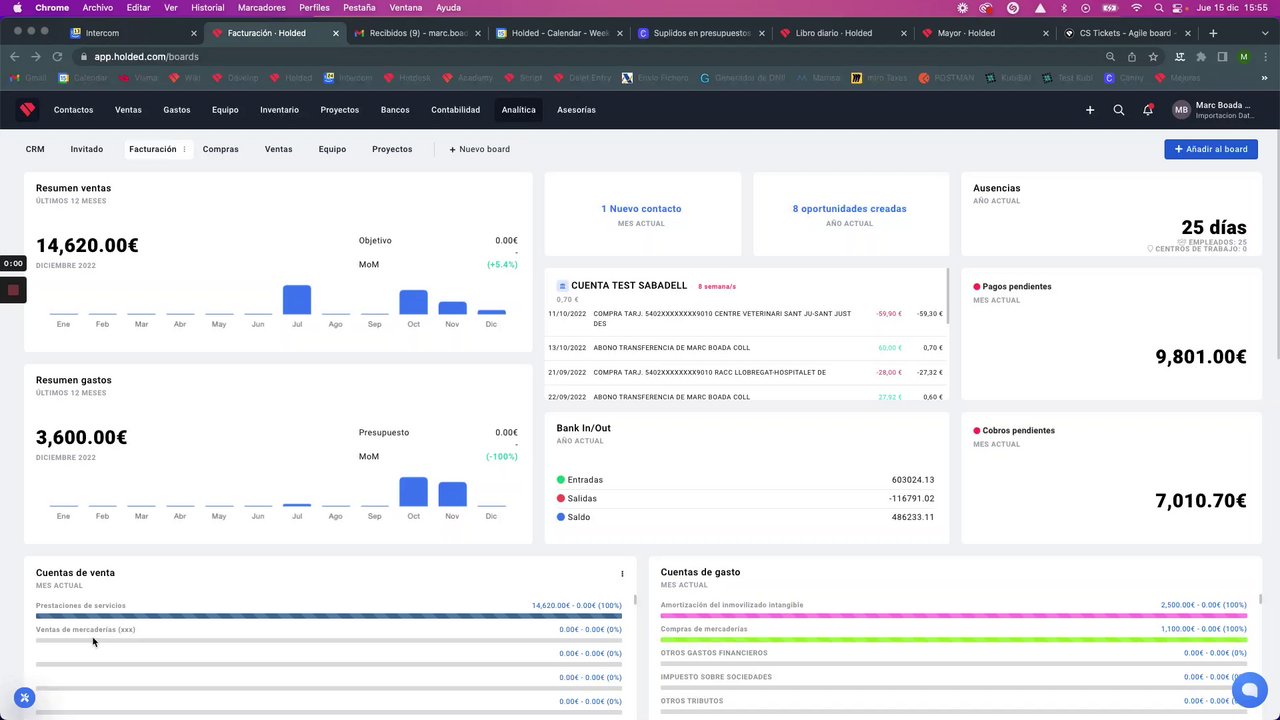Click the Añadir al board button

[1211, 149]
